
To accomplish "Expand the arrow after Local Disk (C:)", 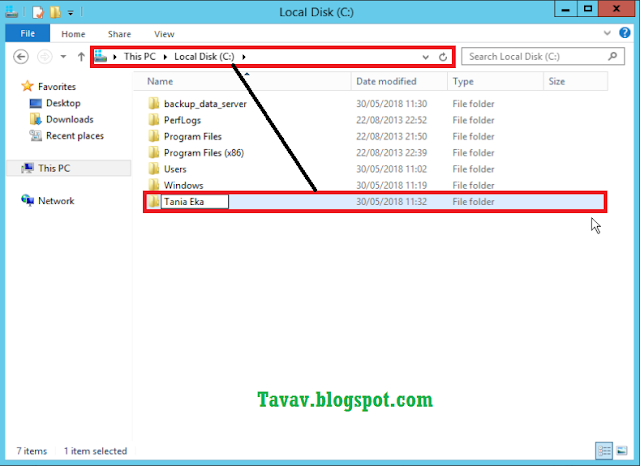I will 244,57.
